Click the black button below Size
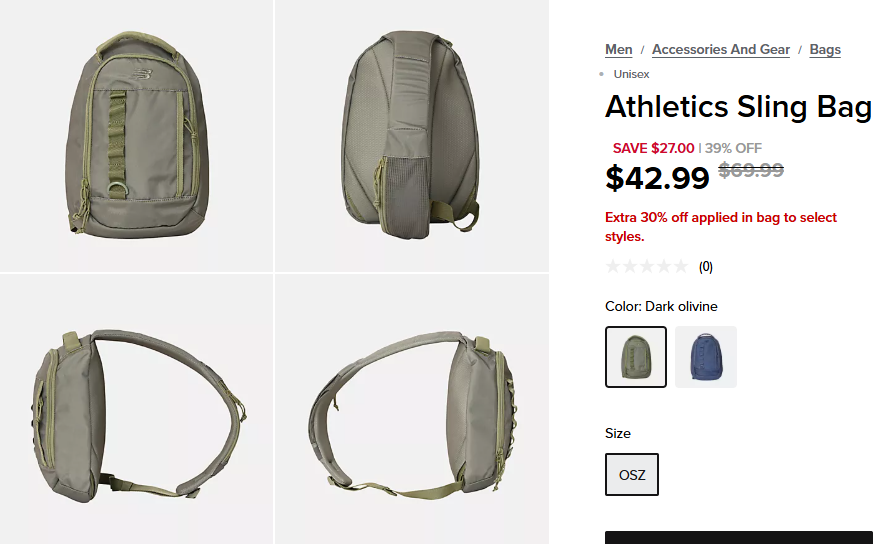The height and width of the screenshot is (544, 883). coord(739,537)
